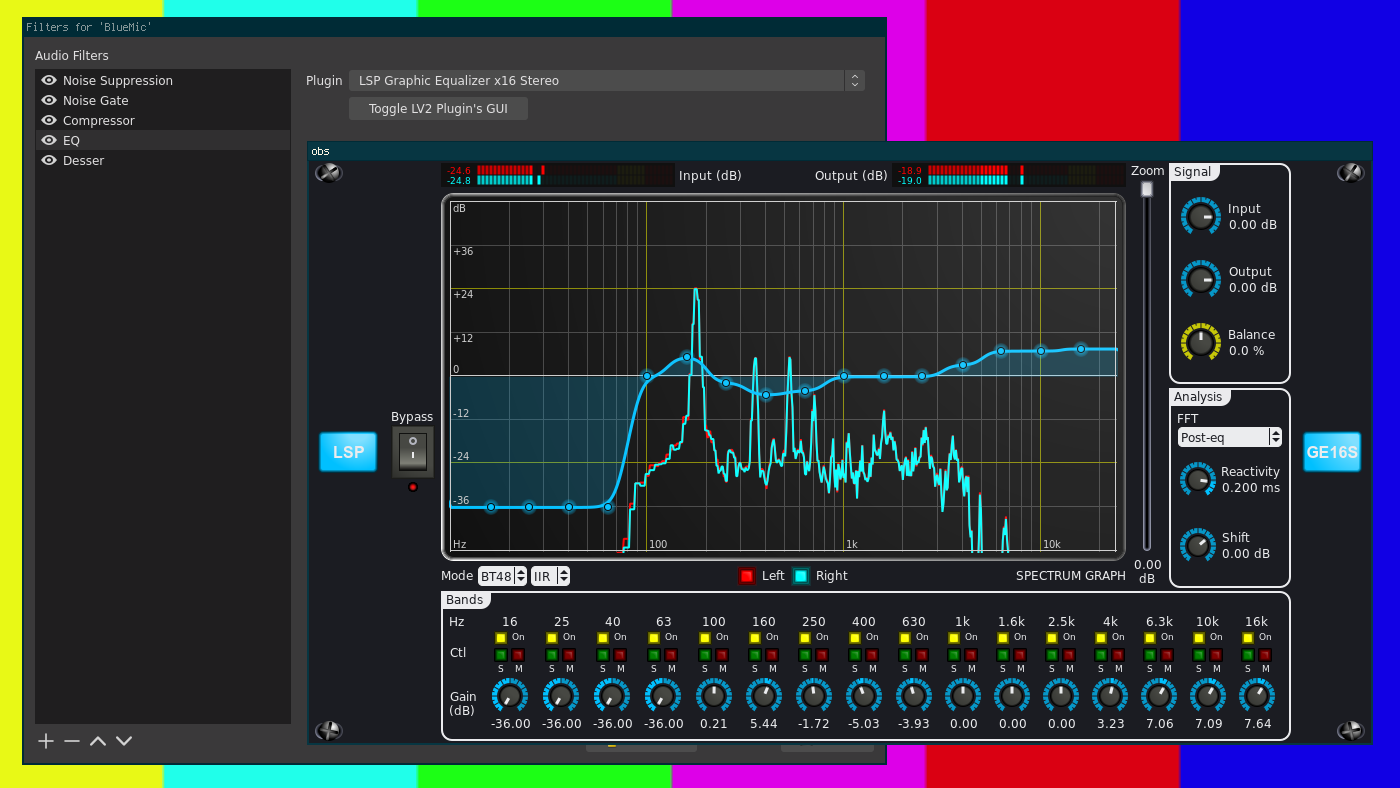Image resolution: width=1400 pixels, height=788 pixels.
Task: Click the 63 Hz node on EQ curve
Action: tap(608, 507)
